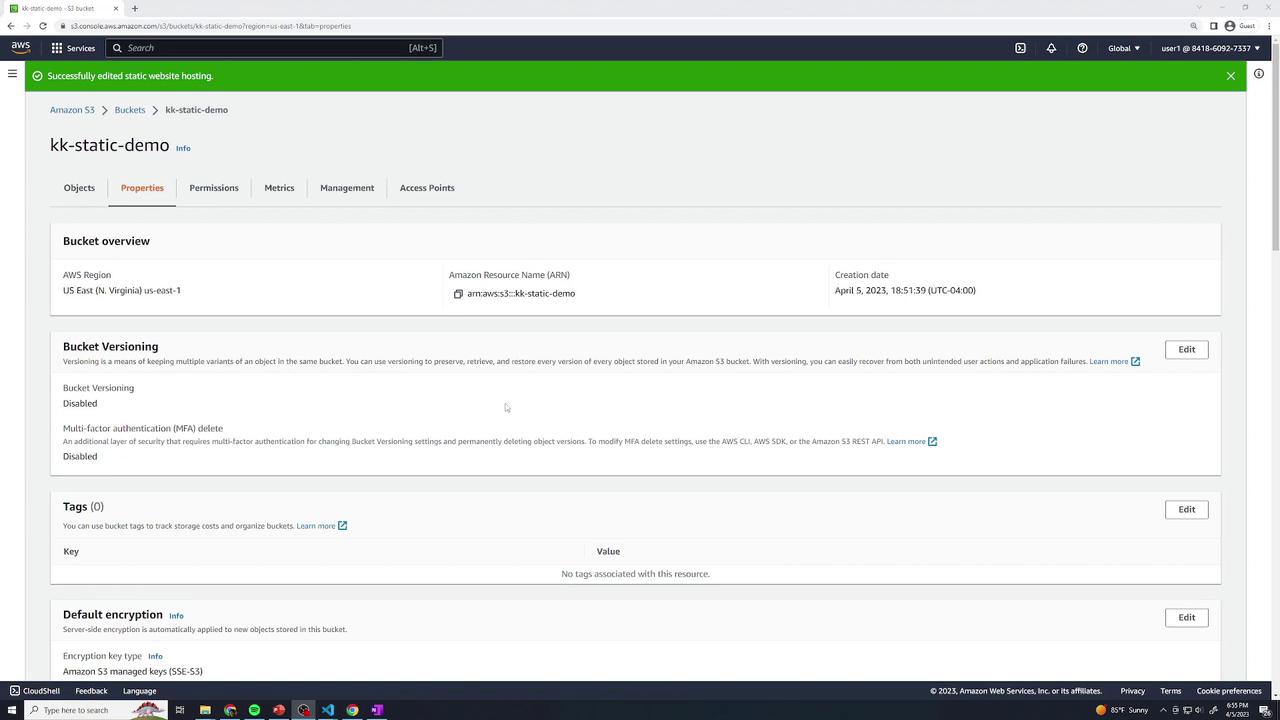This screenshot has width=1280, height=720.
Task: Click the browser zoom magnifier icon
Action: coord(1194,26)
